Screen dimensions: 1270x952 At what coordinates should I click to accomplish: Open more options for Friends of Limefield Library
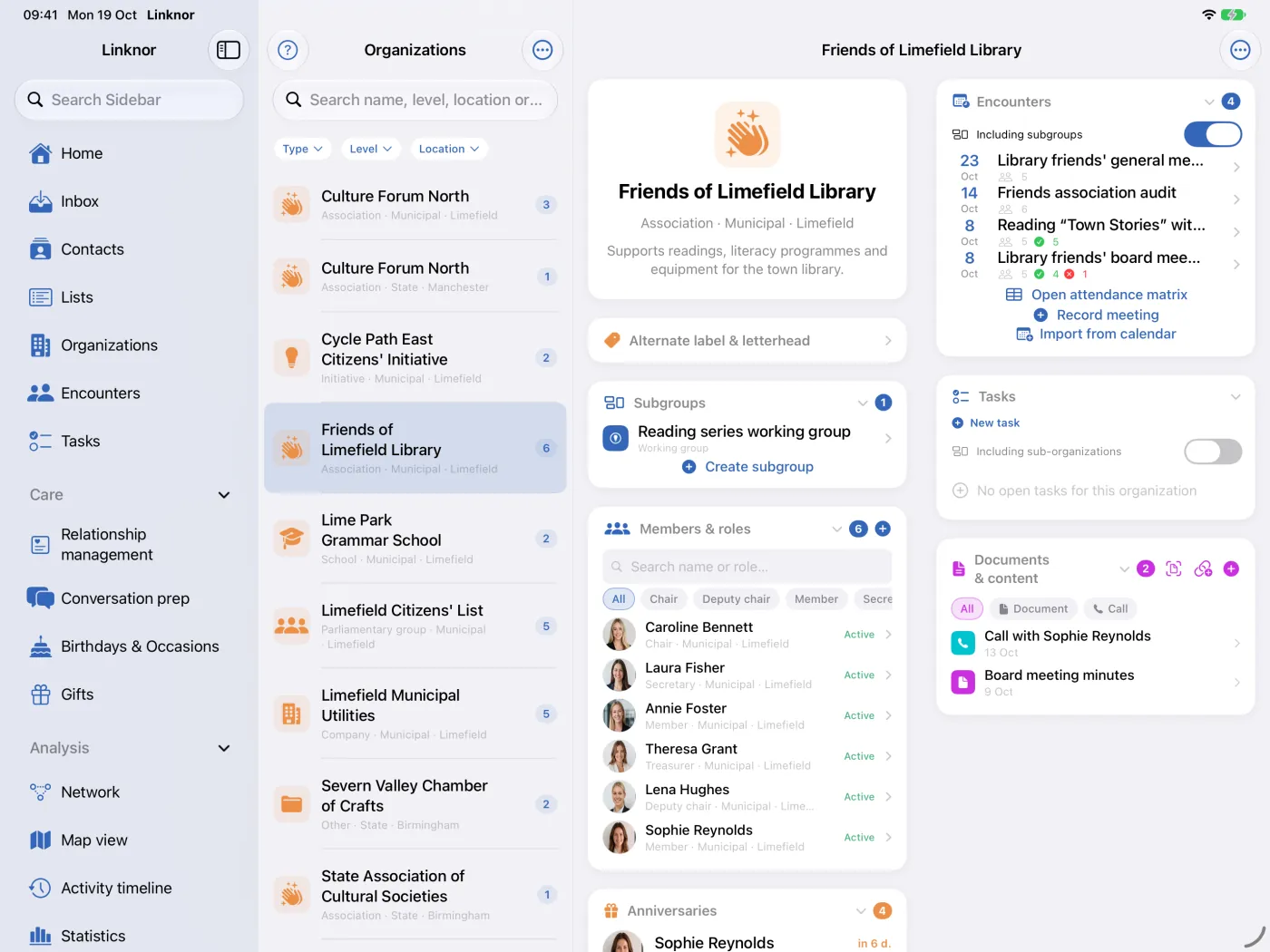1240,50
